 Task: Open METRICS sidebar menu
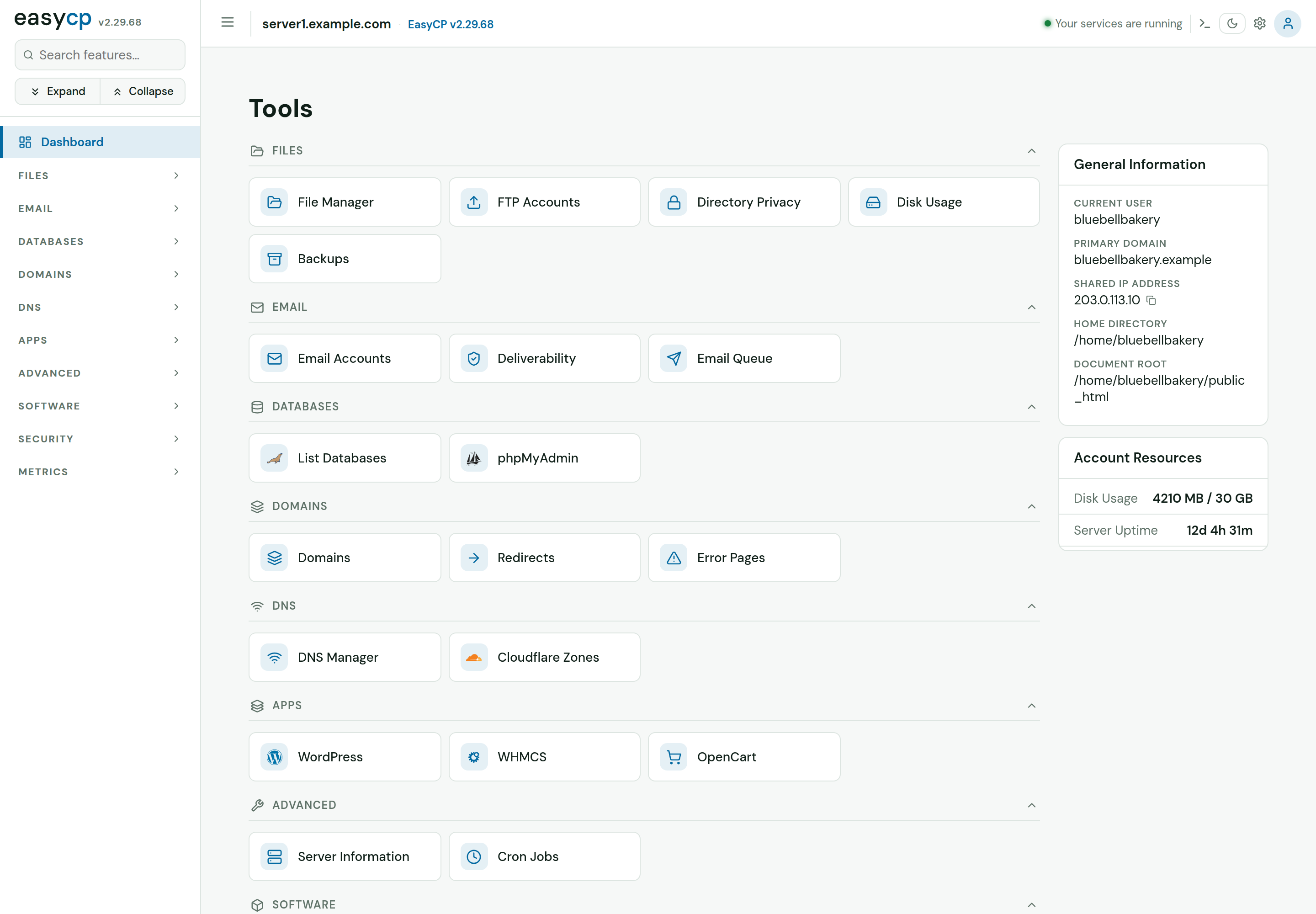tap(100, 472)
